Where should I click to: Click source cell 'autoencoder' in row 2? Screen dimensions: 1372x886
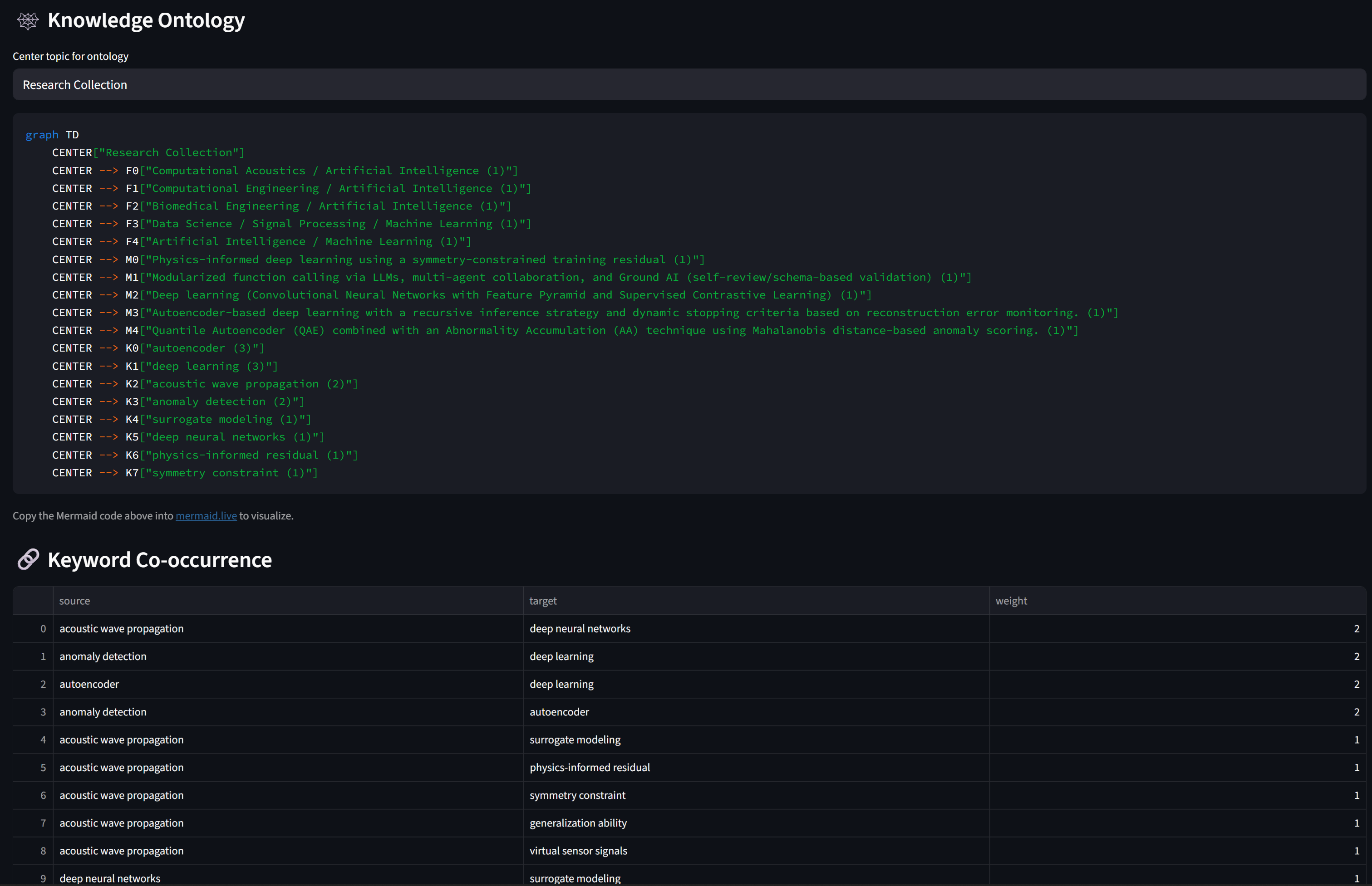tap(288, 684)
